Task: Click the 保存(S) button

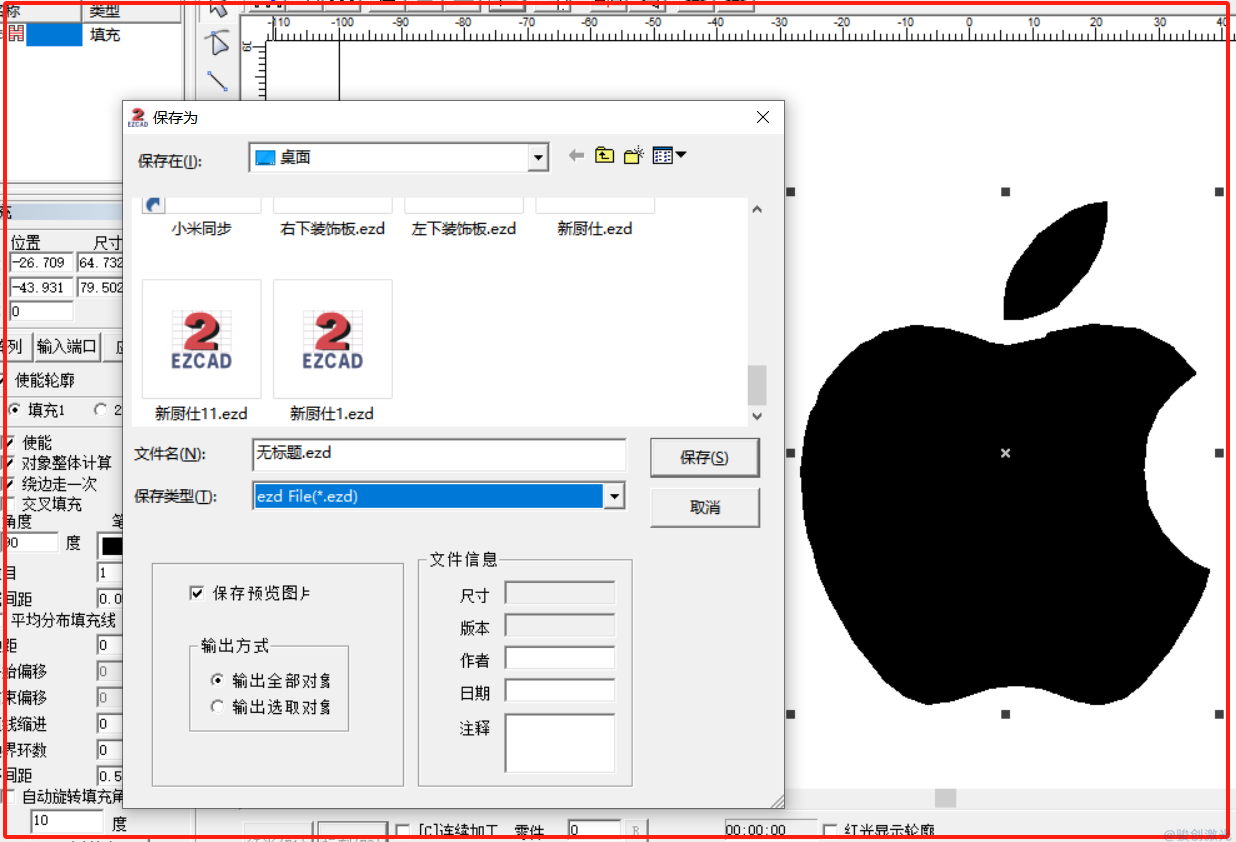Action: point(704,458)
